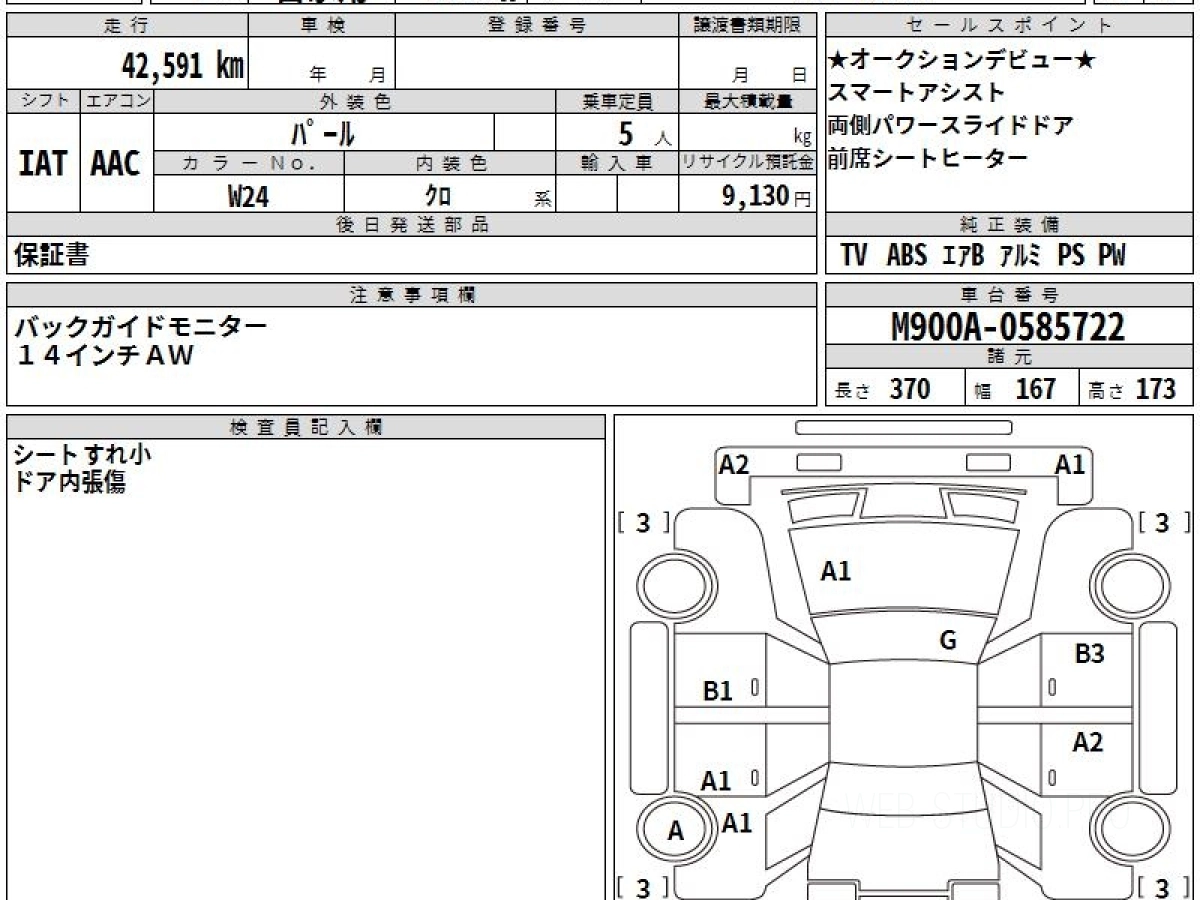The width and height of the screenshot is (1200, 900).
Task: Click the 両側パワースライドドア line
Action: (x=951, y=126)
